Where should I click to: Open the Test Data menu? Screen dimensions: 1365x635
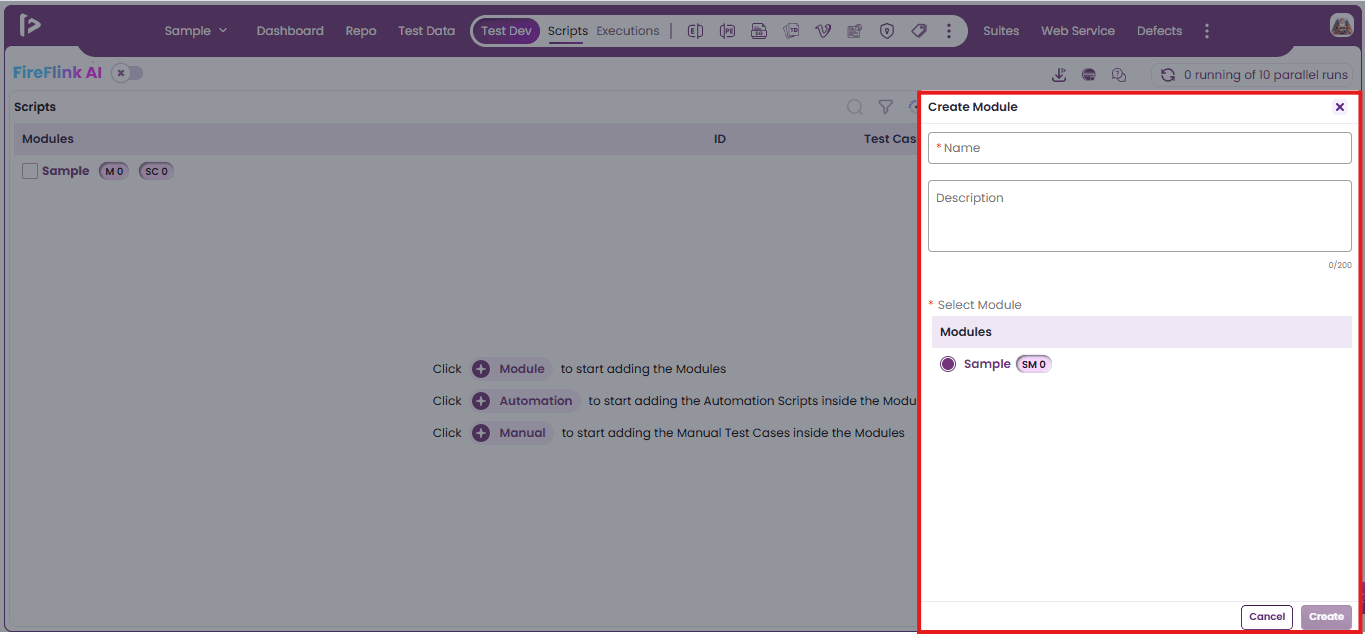(x=426, y=31)
